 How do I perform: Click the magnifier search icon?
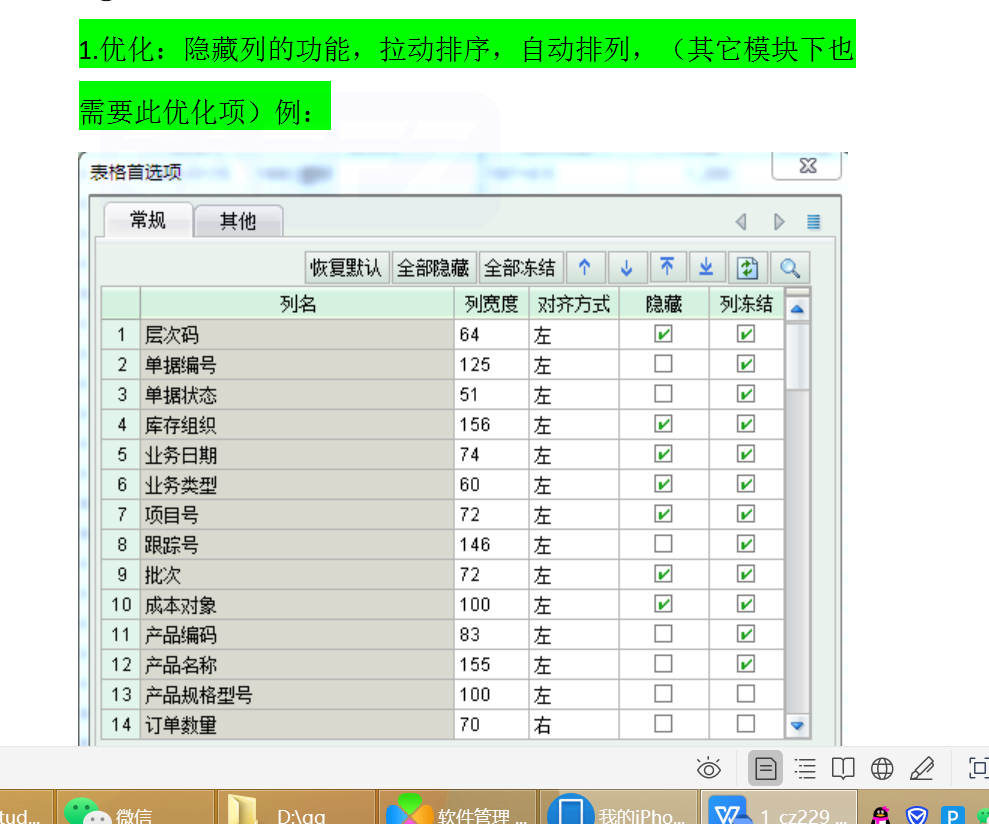[789, 267]
